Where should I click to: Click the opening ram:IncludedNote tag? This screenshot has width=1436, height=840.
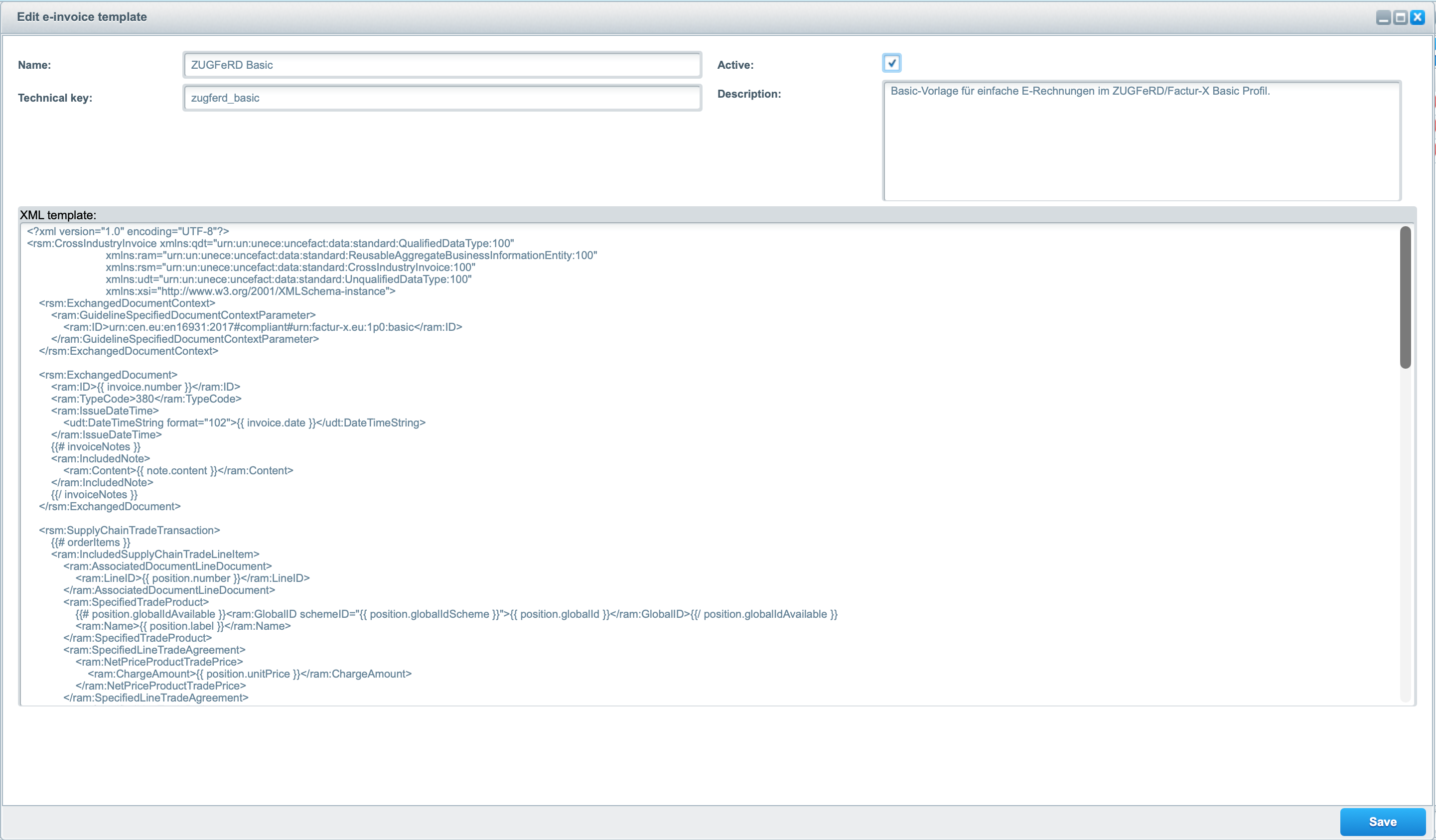coord(100,459)
